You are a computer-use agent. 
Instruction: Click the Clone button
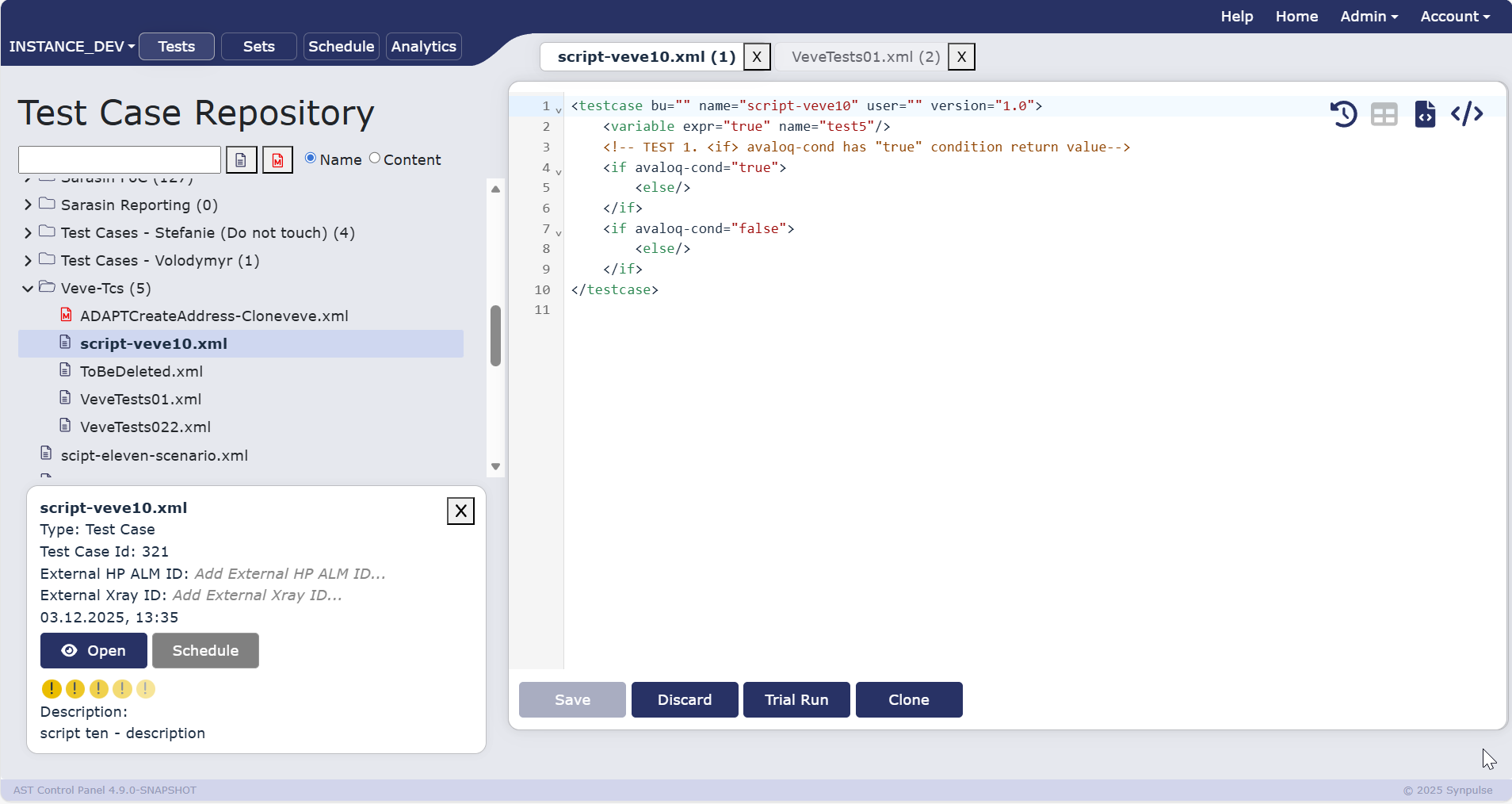pyautogui.click(x=909, y=699)
